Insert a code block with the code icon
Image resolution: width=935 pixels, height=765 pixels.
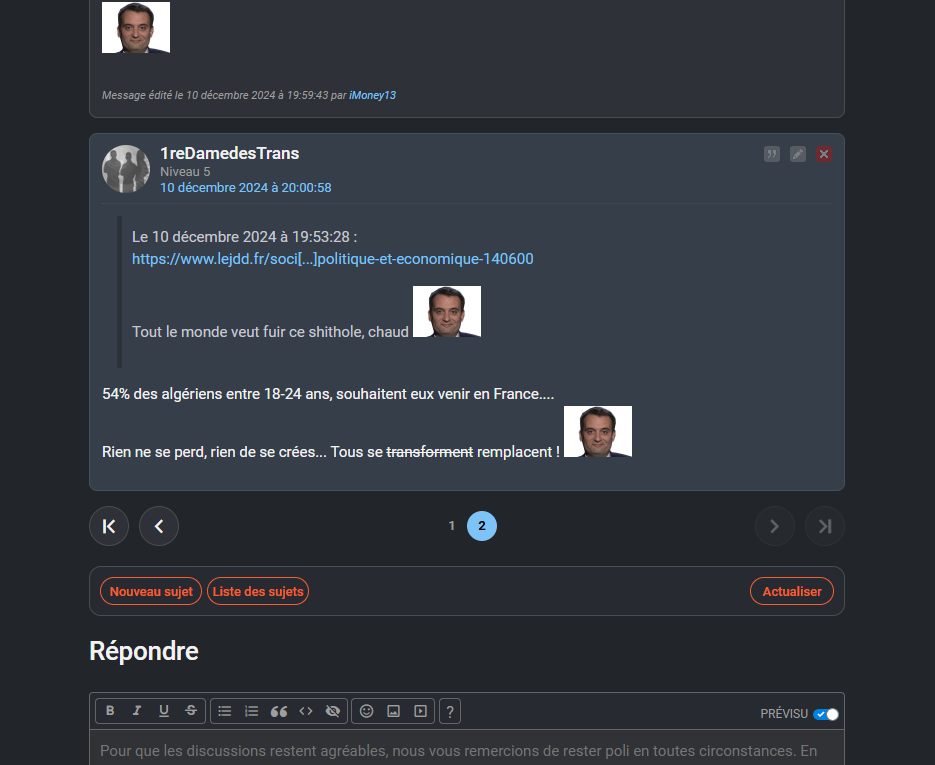coord(306,711)
